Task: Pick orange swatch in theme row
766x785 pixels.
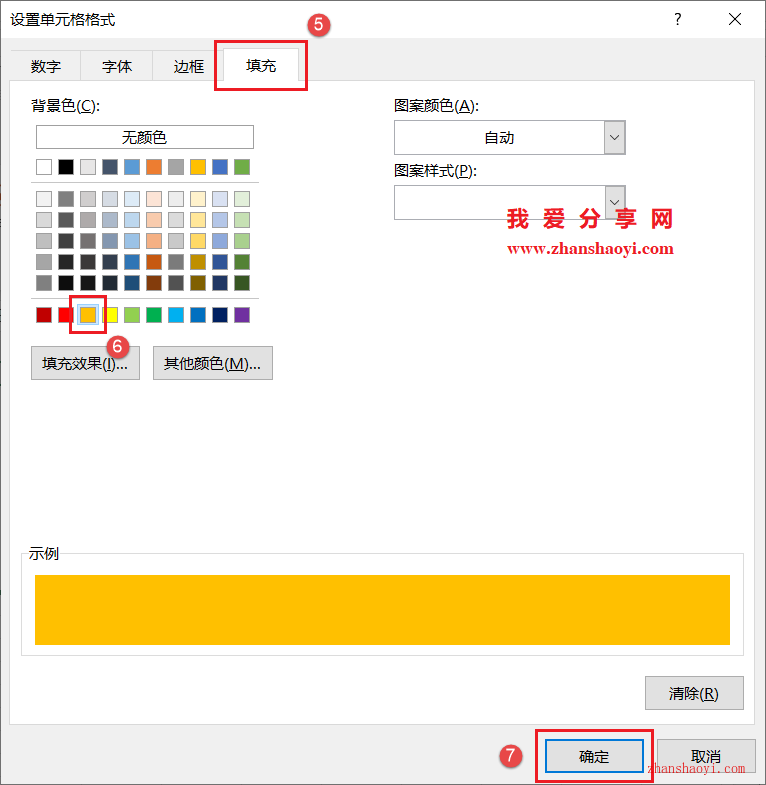Action: click(x=154, y=167)
